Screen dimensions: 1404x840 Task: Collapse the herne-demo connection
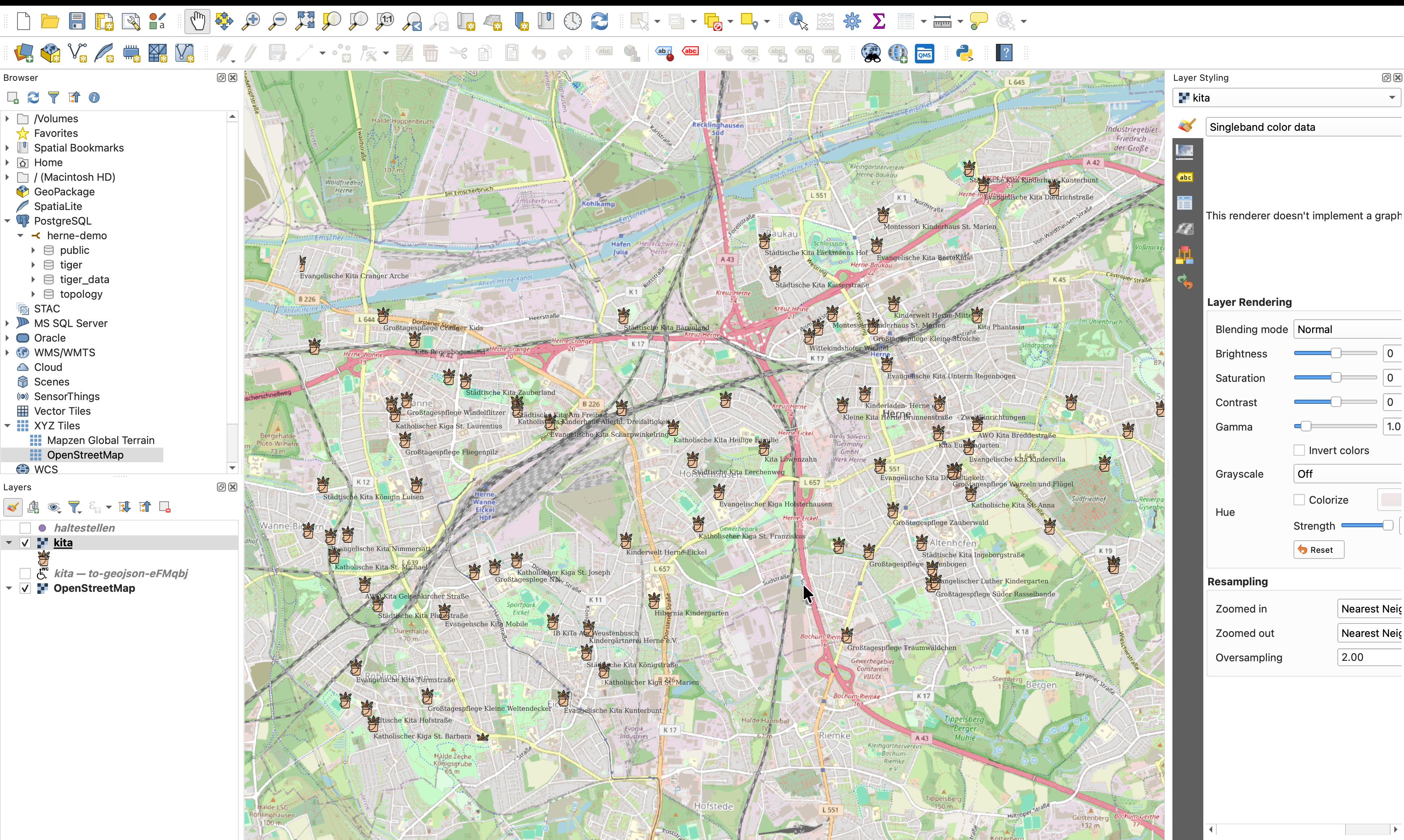point(20,236)
